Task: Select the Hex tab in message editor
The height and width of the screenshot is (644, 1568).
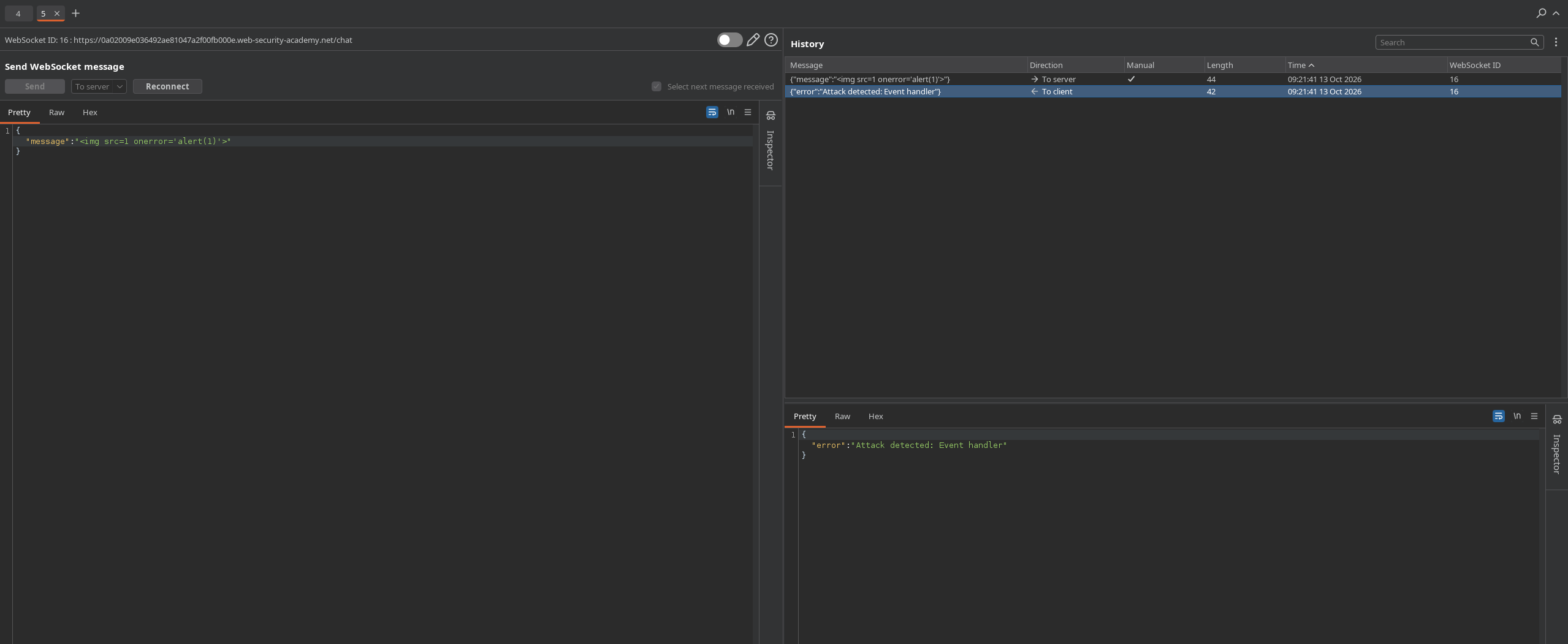Action: (90, 112)
